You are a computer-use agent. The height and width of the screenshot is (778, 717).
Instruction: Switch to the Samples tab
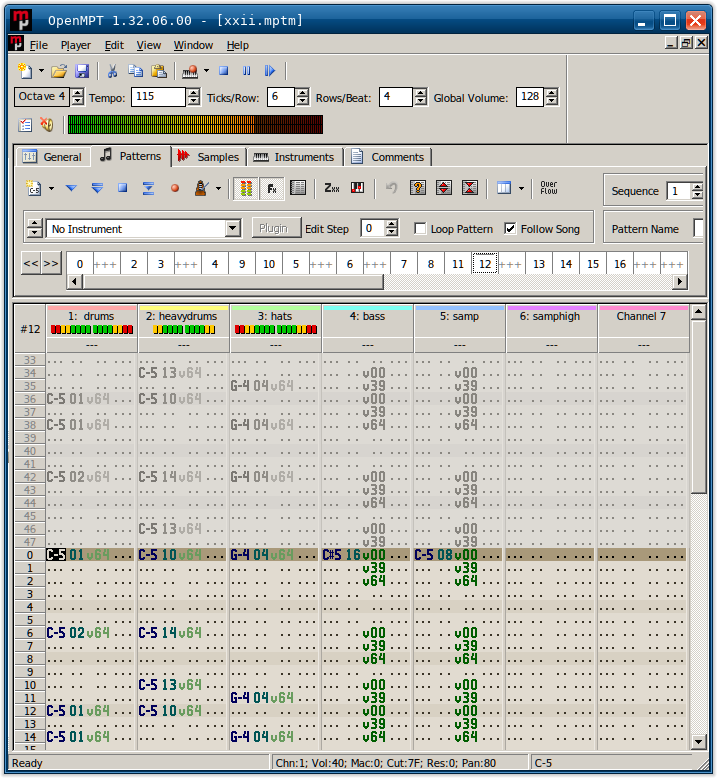pos(208,157)
